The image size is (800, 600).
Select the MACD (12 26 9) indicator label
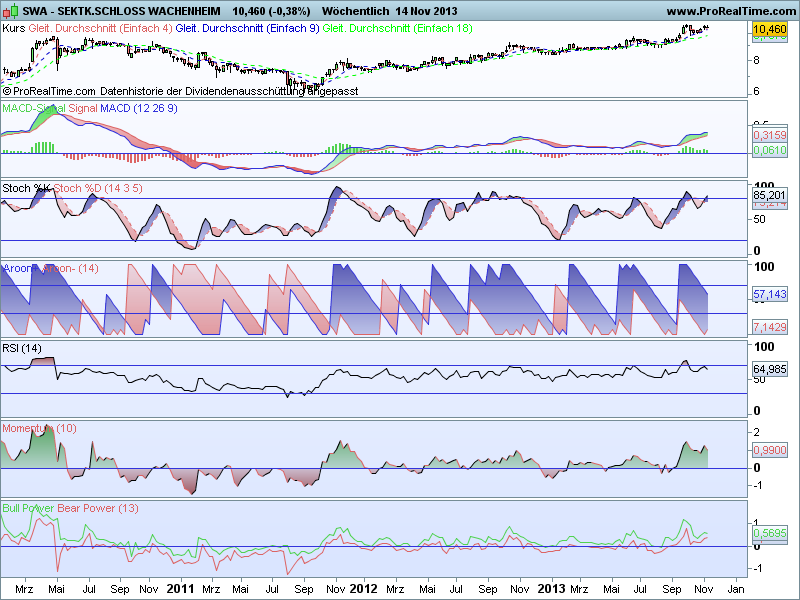click(x=139, y=108)
